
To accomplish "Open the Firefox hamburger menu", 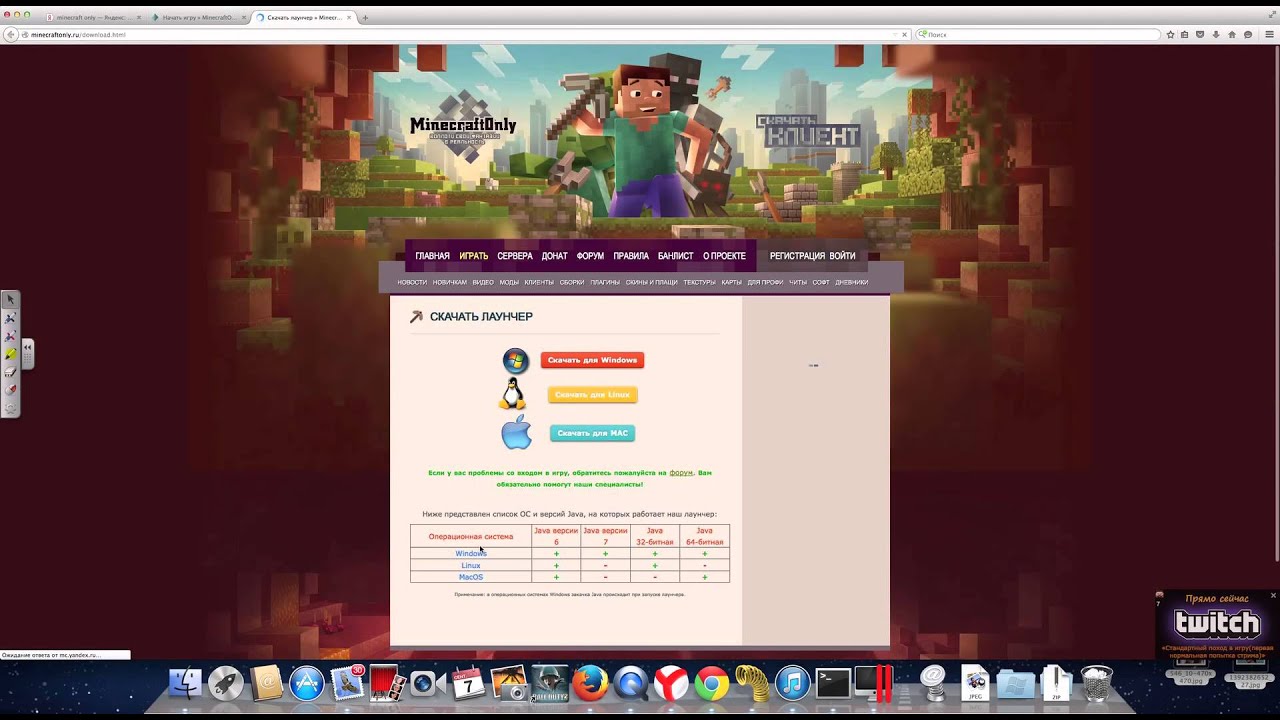I will coord(1268,34).
